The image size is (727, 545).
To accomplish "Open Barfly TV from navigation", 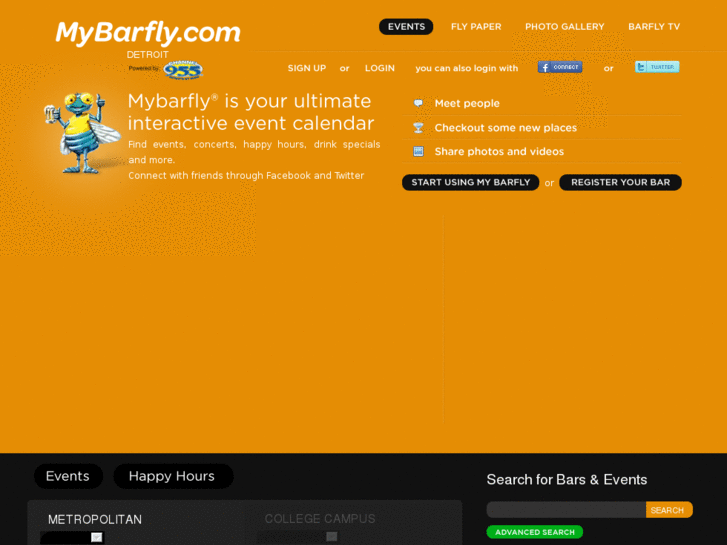I will coord(654,27).
